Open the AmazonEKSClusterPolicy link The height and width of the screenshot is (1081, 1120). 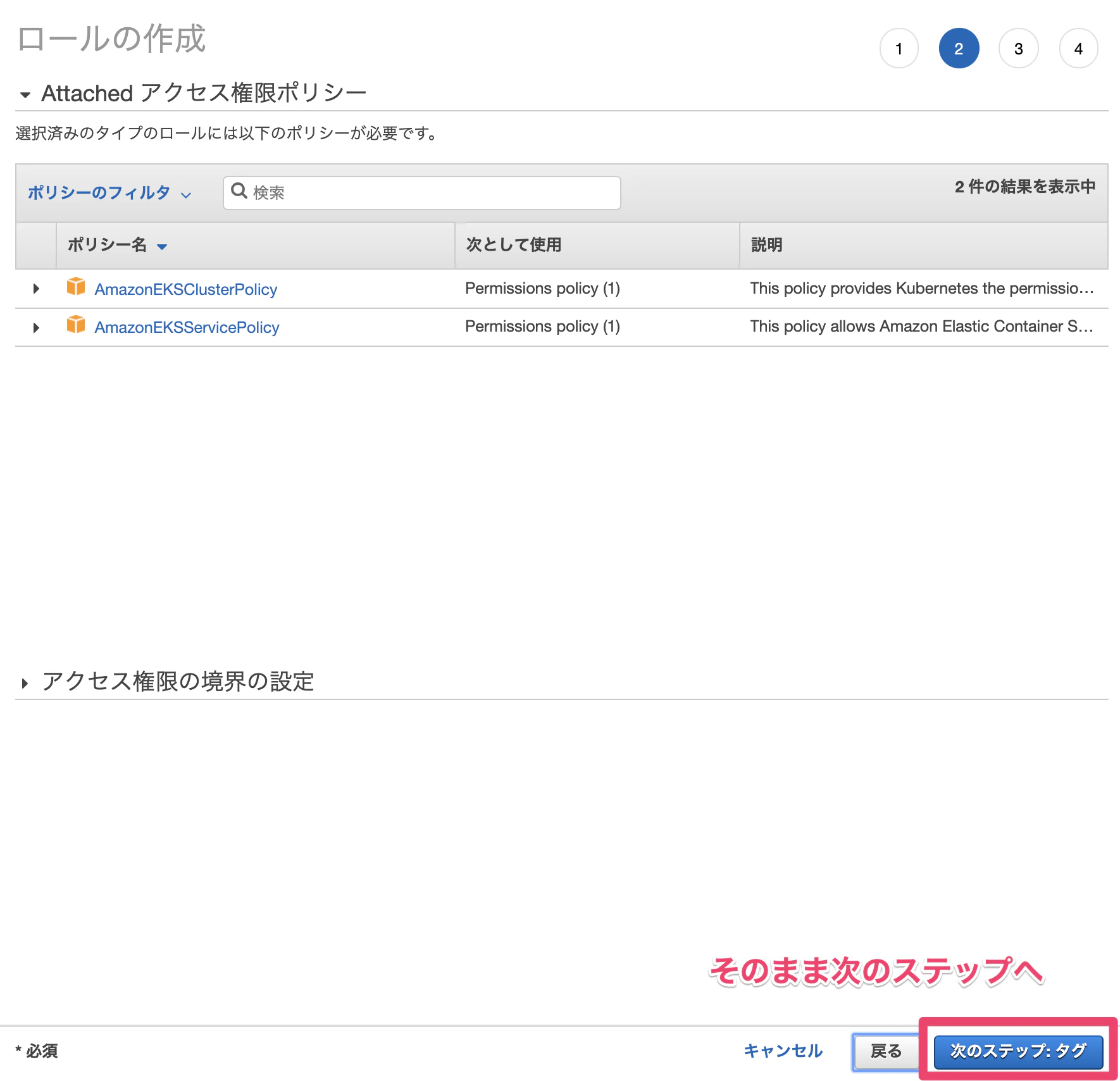(186, 289)
